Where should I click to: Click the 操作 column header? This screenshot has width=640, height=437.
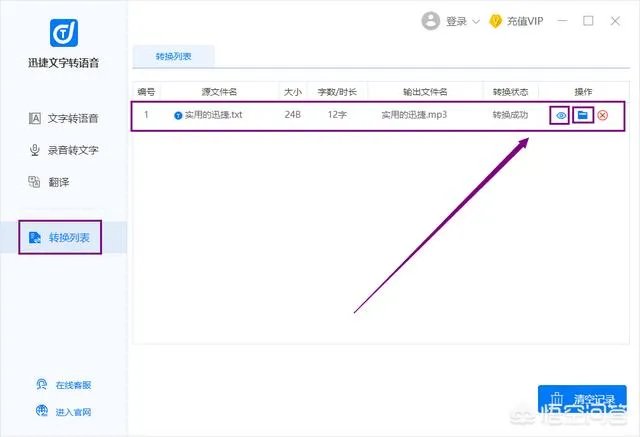pyautogui.click(x=583, y=92)
